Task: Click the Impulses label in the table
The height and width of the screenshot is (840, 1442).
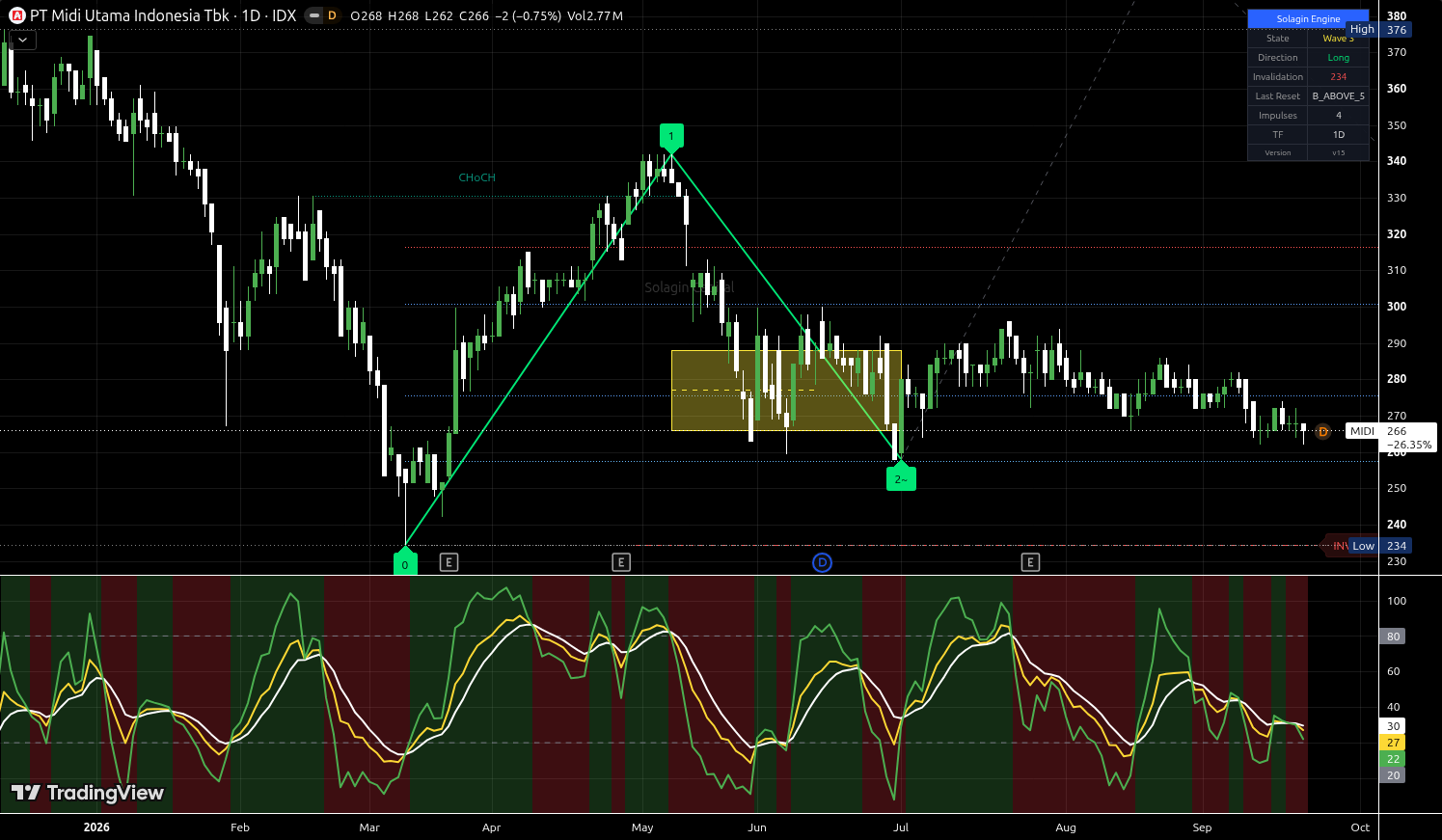Action: [x=1277, y=116]
